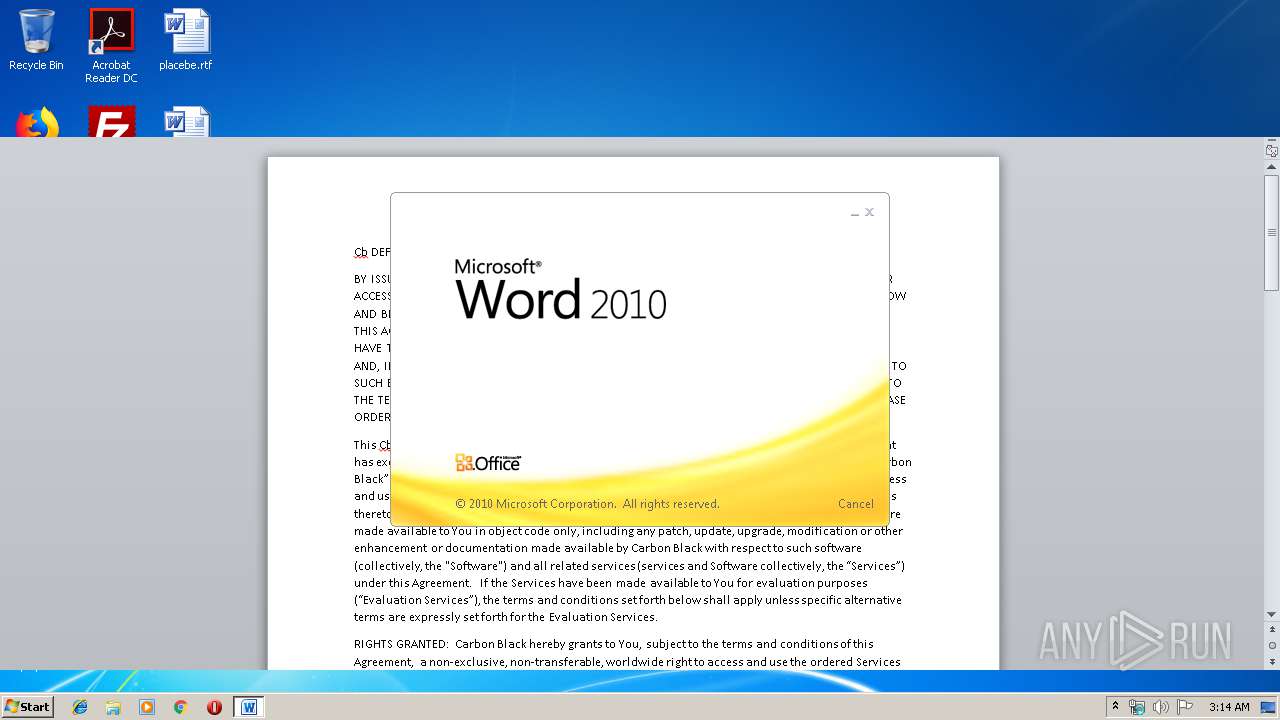Minimize the Word 2010 splash screen

(x=855, y=213)
